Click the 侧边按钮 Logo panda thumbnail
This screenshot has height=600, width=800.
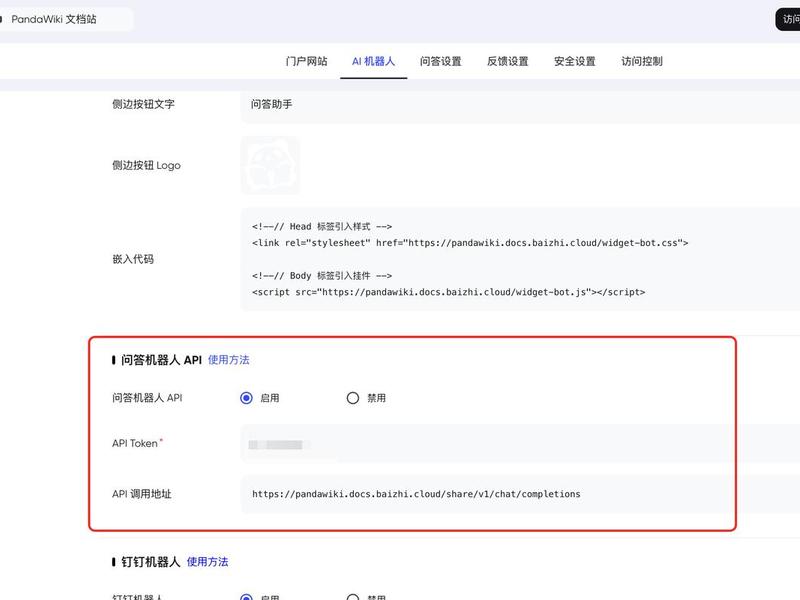(x=270, y=165)
